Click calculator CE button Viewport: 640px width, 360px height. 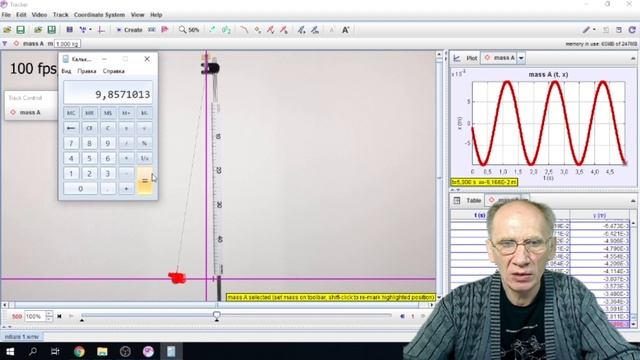[89, 128]
